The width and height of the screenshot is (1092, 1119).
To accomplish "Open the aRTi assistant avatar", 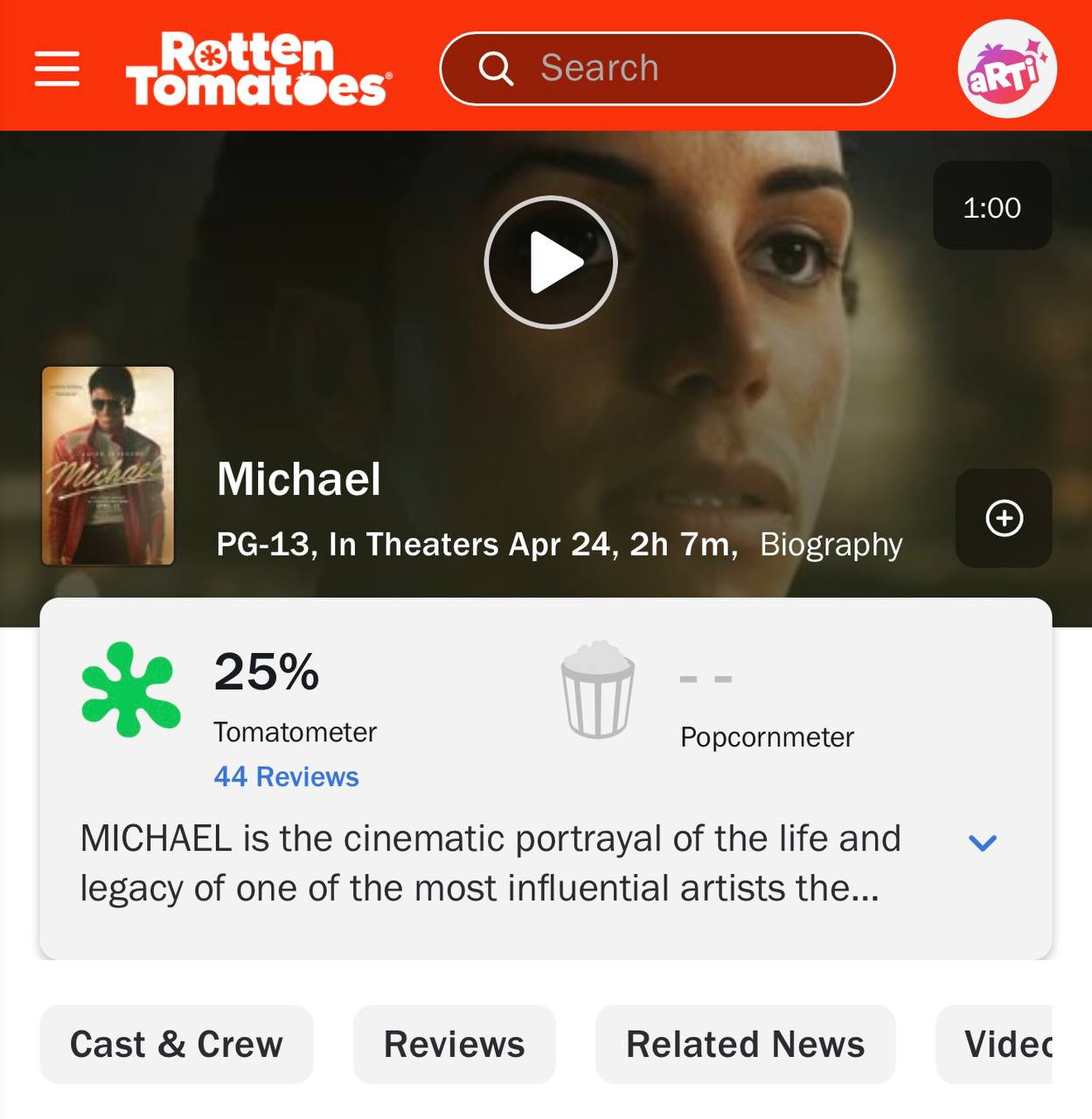I will tap(1006, 68).
